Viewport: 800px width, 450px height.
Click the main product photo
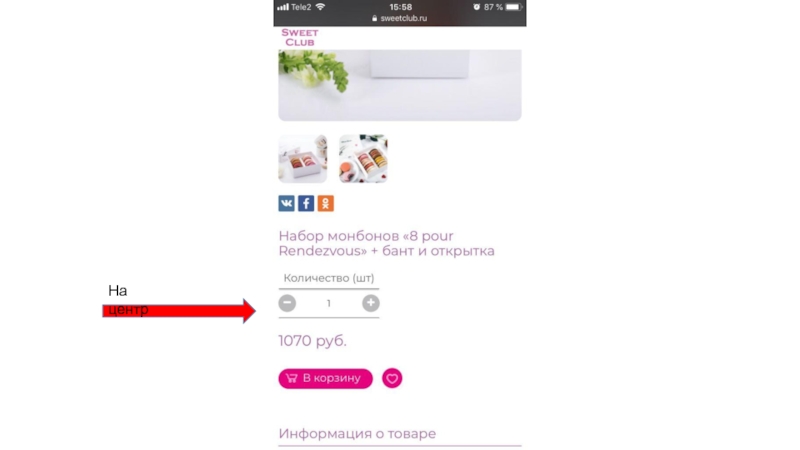400,85
